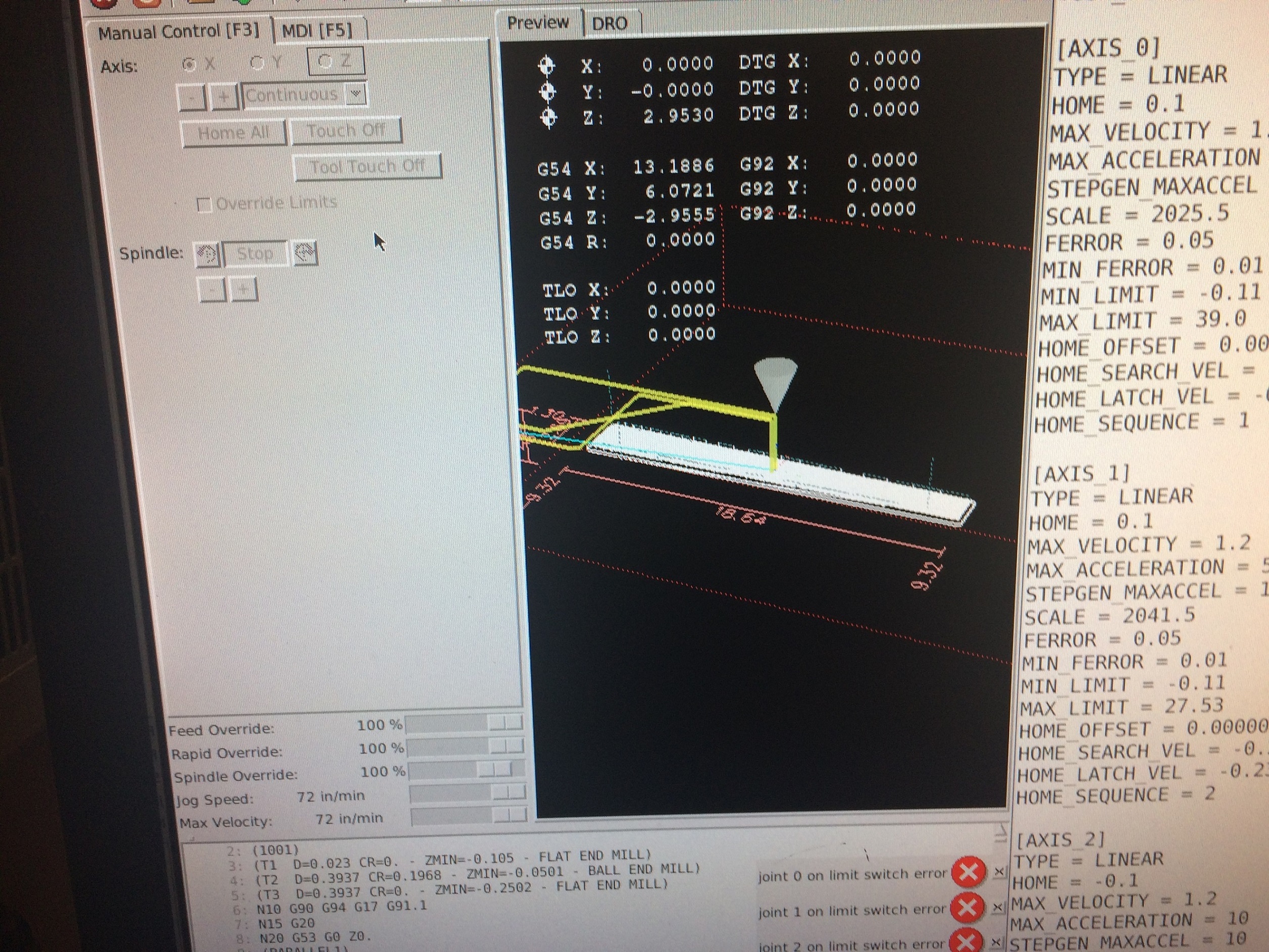Select the Y axis radio button
The image size is (1269, 952).
(x=258, y=63)
